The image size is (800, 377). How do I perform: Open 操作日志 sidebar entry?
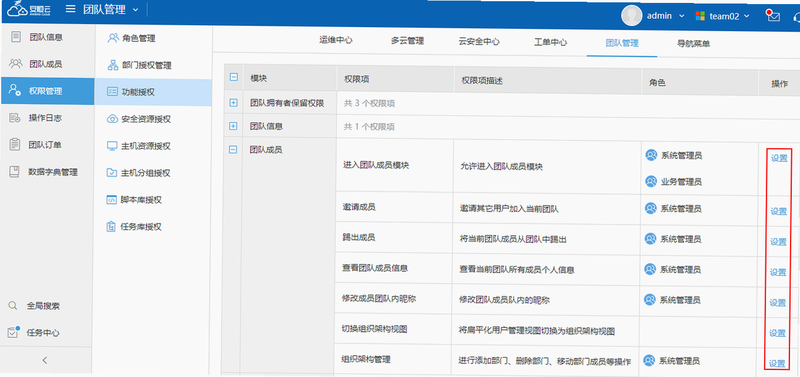(x=46, y=118)
